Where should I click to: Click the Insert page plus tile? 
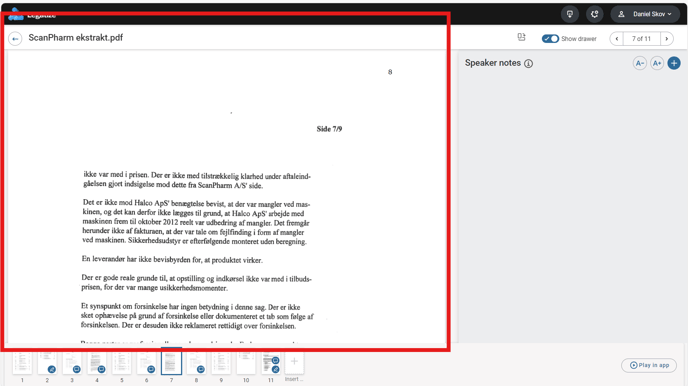click(x=294, y=362)
